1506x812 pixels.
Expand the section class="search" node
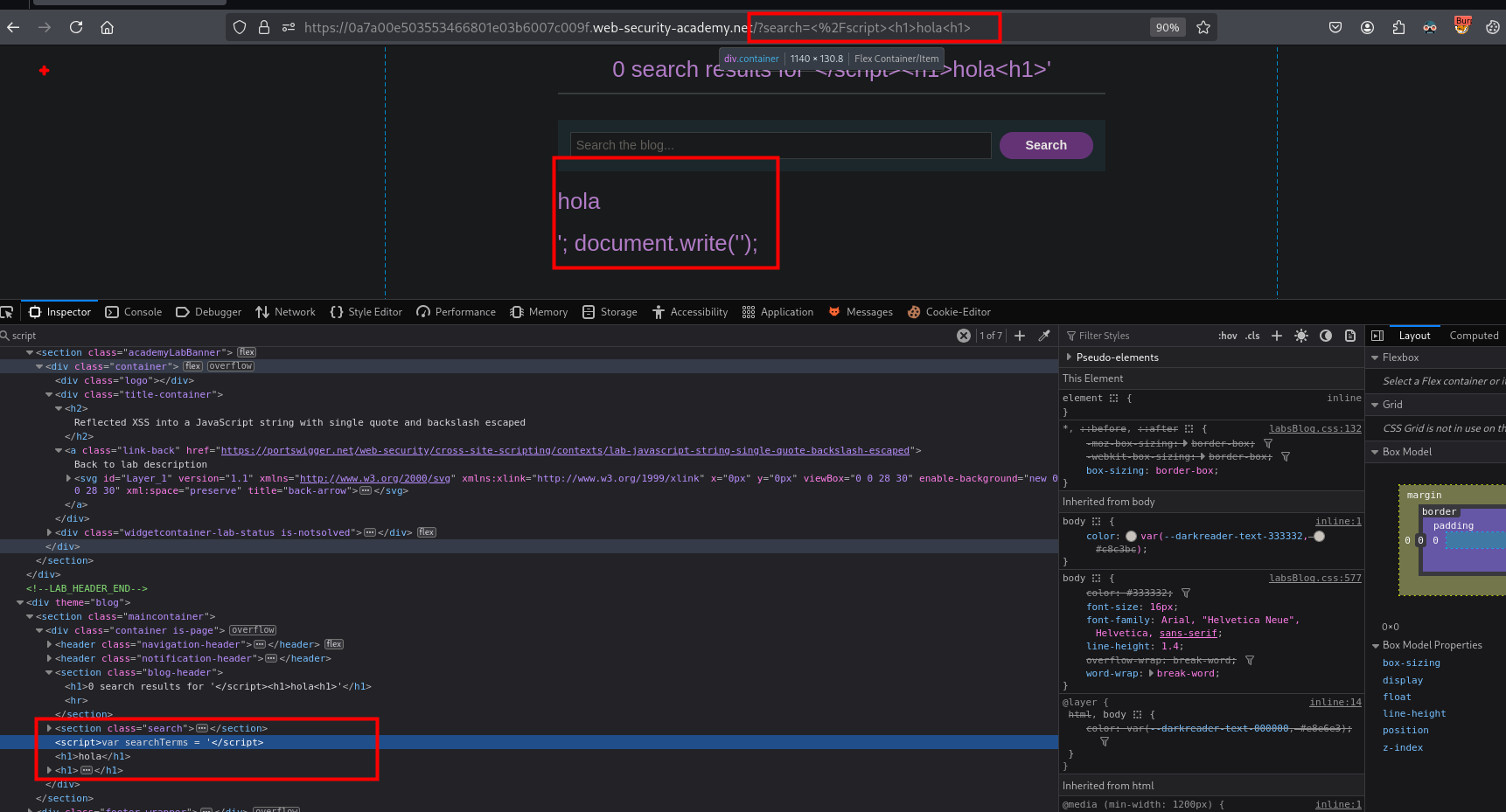tap(49, 728)
